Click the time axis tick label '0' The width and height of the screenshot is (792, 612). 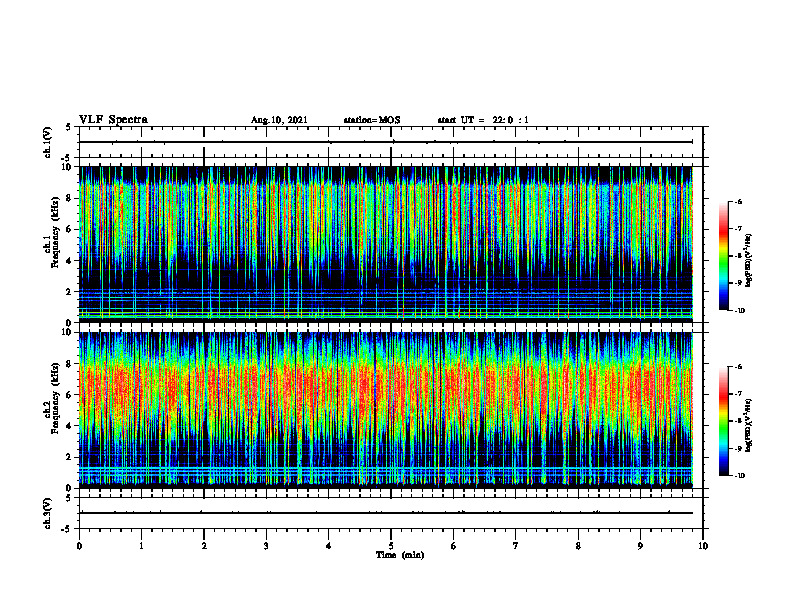[x=79, y=546]
